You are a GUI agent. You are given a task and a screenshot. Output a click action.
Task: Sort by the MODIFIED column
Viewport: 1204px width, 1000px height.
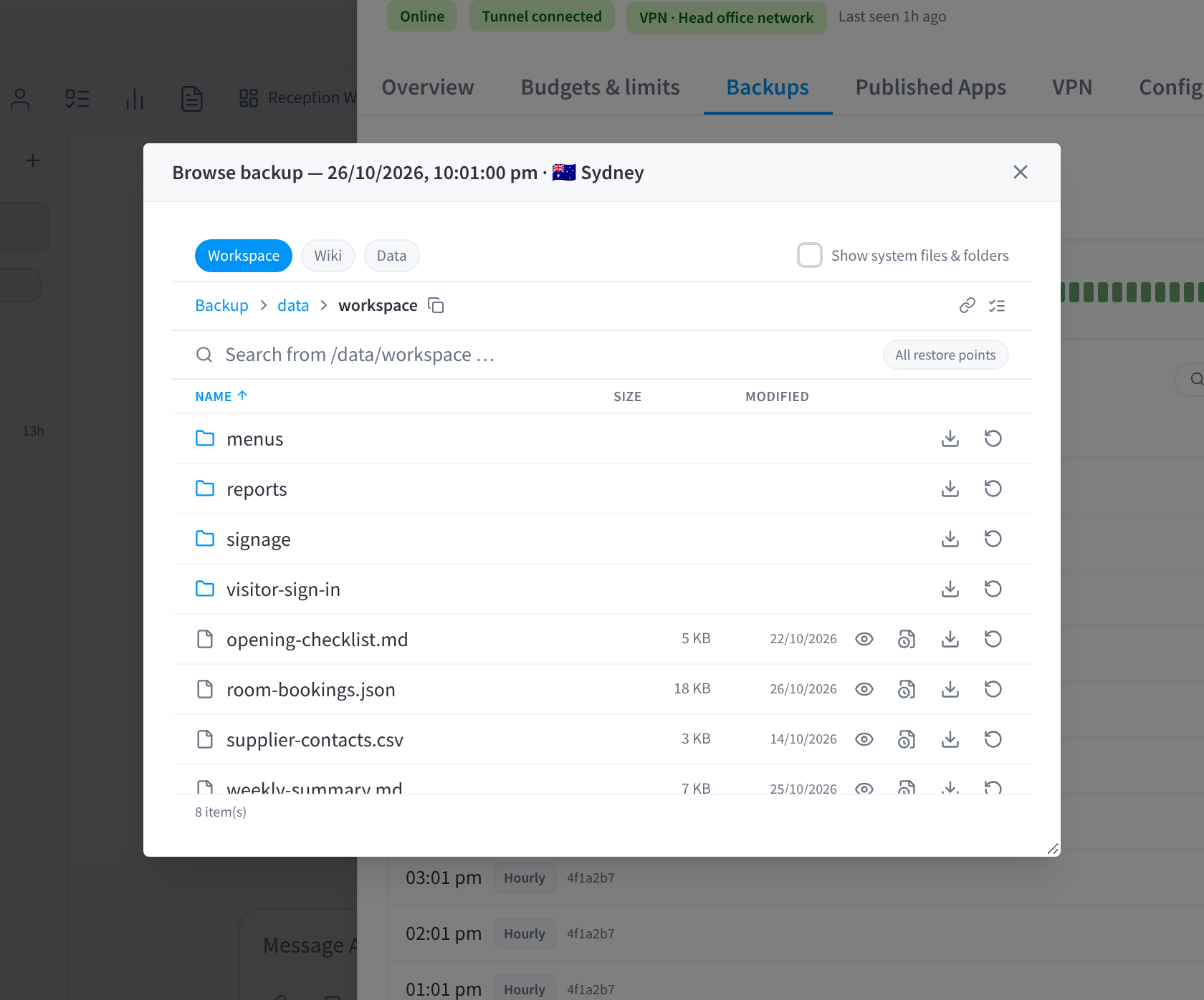tap(777, 396)
